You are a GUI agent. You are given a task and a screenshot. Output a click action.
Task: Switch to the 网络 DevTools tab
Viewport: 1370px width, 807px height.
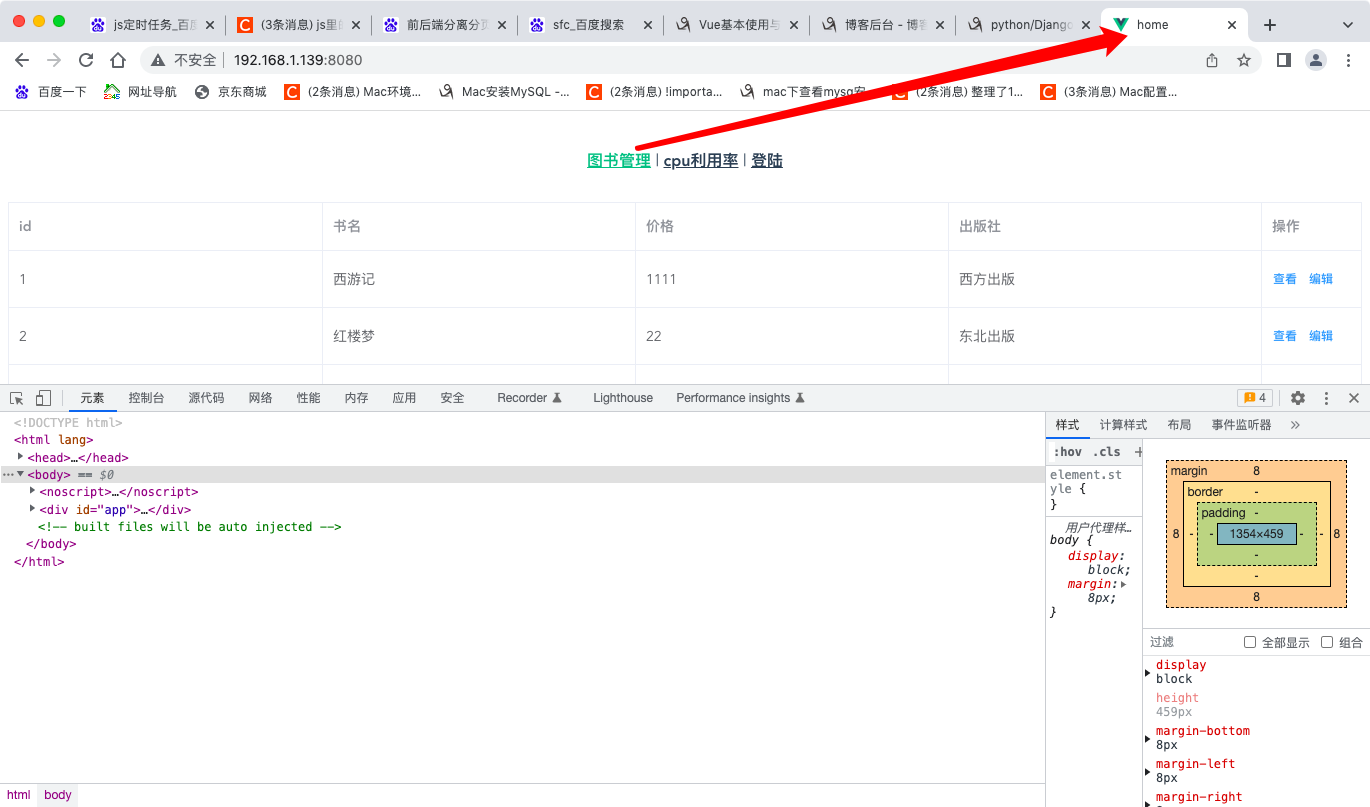coord(260,398)
